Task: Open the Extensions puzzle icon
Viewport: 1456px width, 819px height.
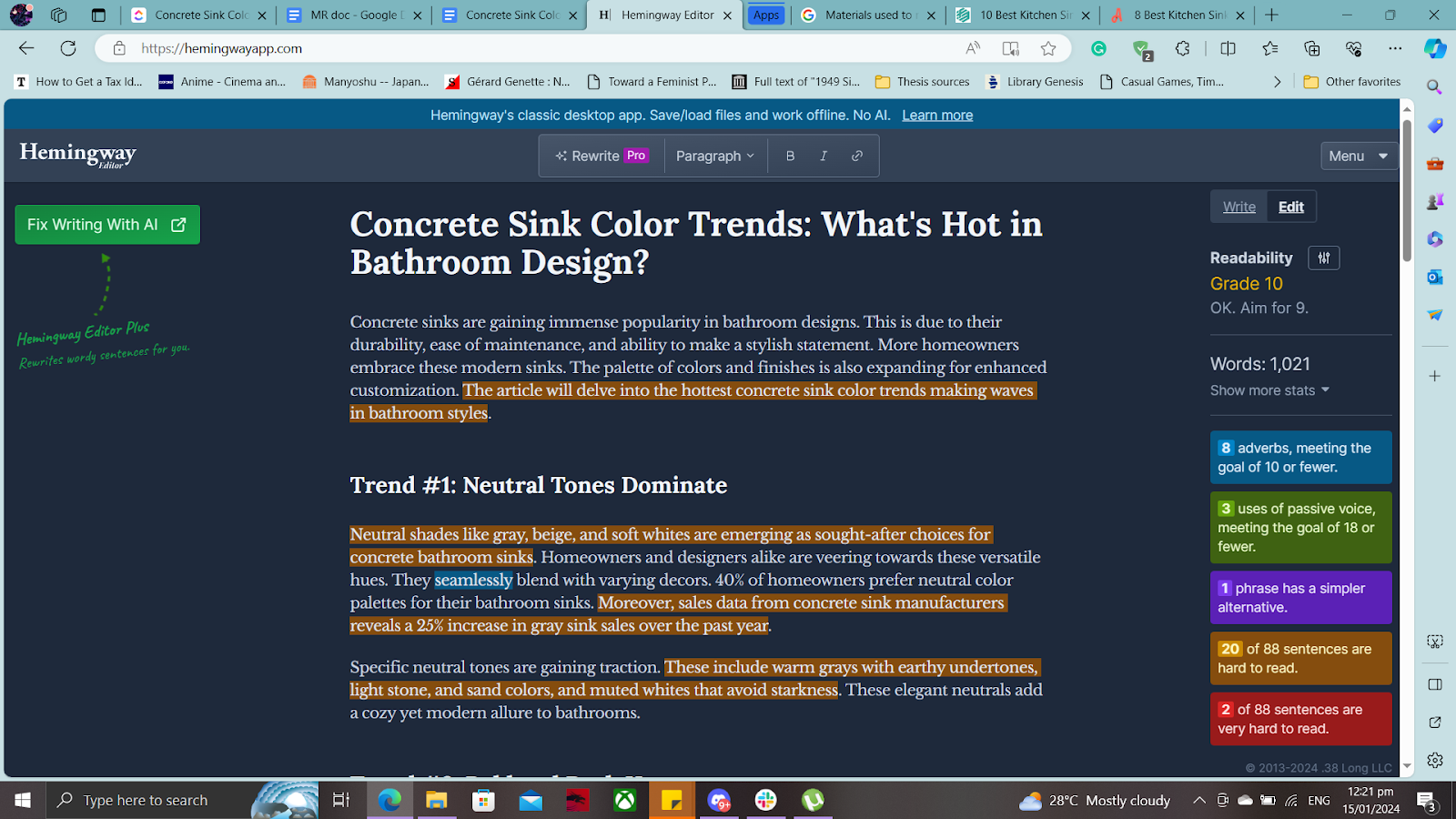Action: (1182, 48)
